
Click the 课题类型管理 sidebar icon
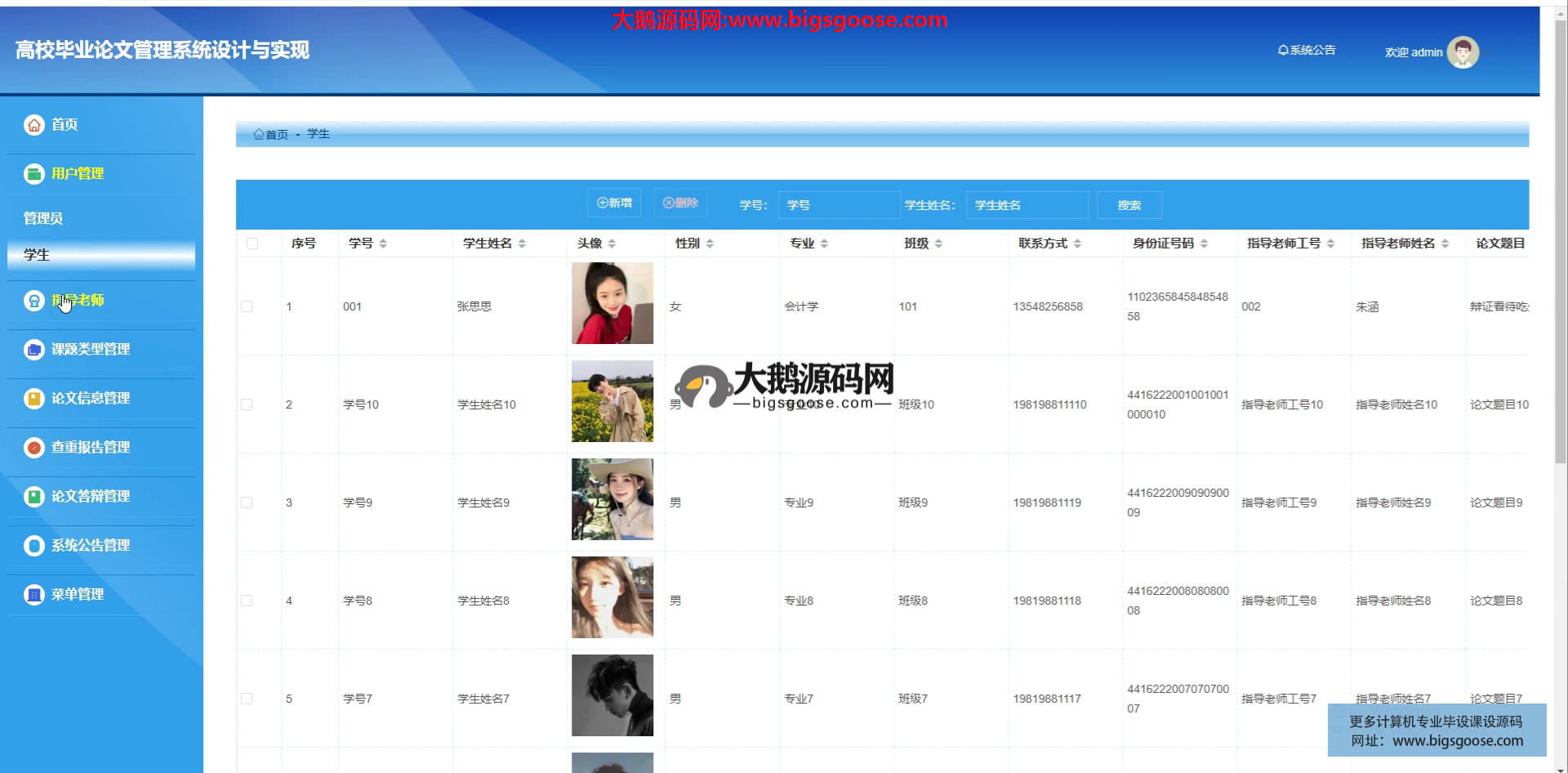[x=34, y=350]
